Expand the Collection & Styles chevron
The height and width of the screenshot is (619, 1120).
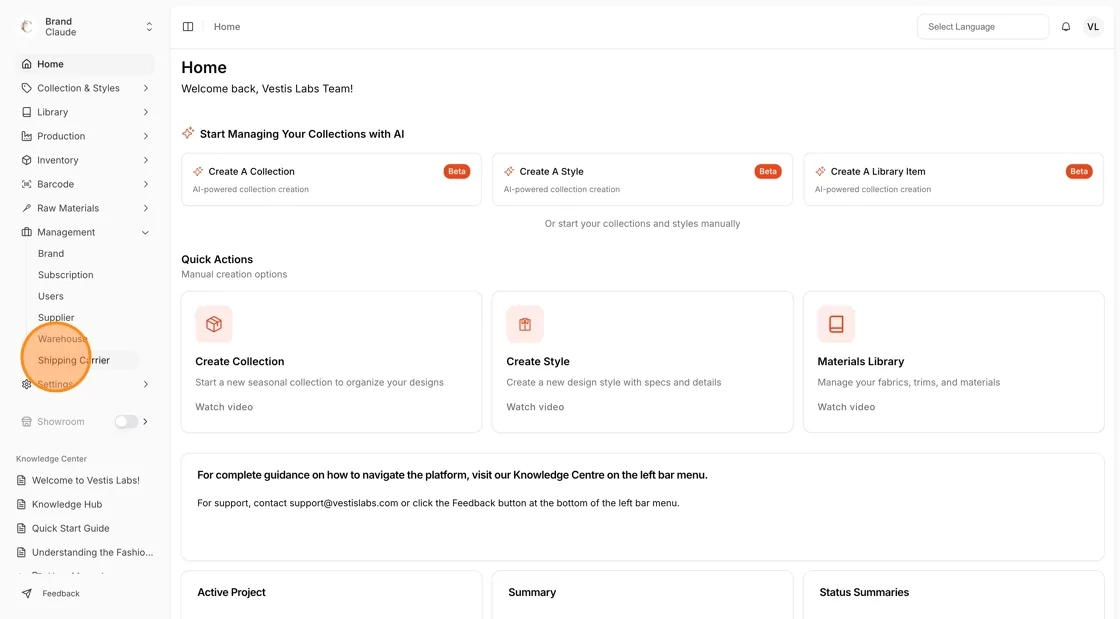point(146,89)
